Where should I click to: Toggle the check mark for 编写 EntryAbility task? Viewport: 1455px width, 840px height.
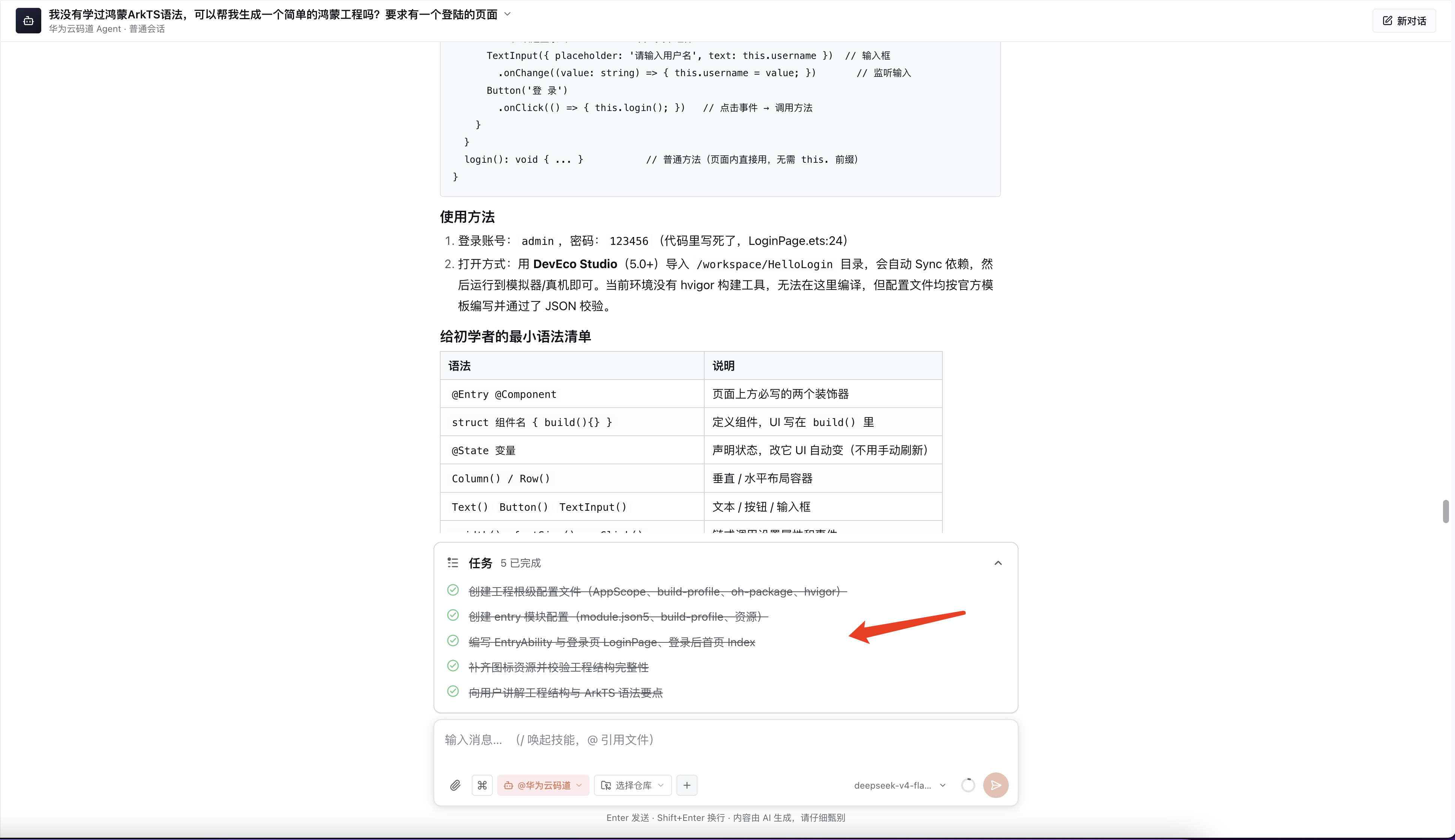pos(453,641)
